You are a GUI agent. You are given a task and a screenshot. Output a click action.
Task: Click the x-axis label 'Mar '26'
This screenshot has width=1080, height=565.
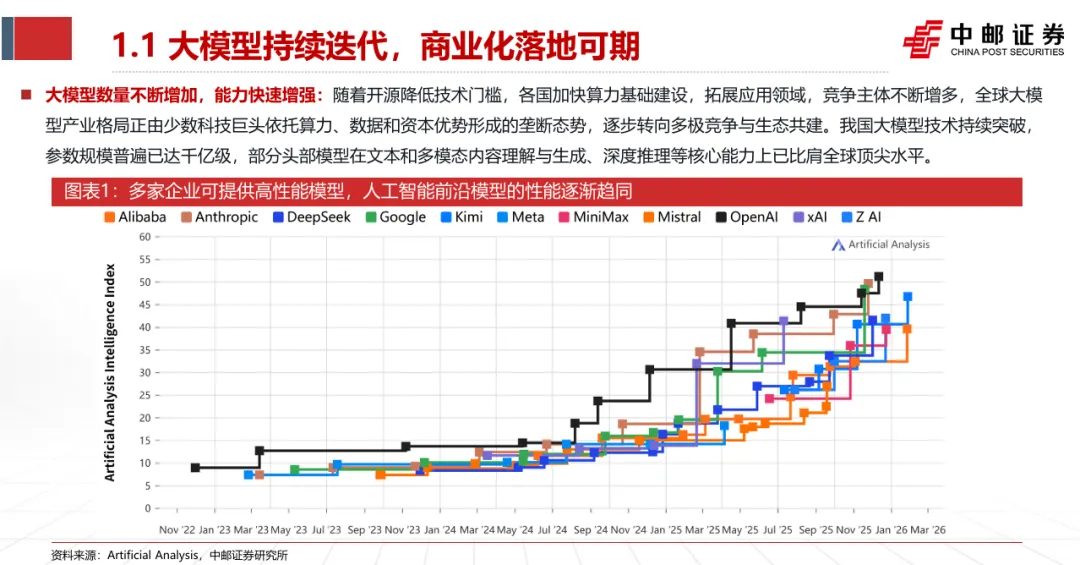[x=928, y=530]
